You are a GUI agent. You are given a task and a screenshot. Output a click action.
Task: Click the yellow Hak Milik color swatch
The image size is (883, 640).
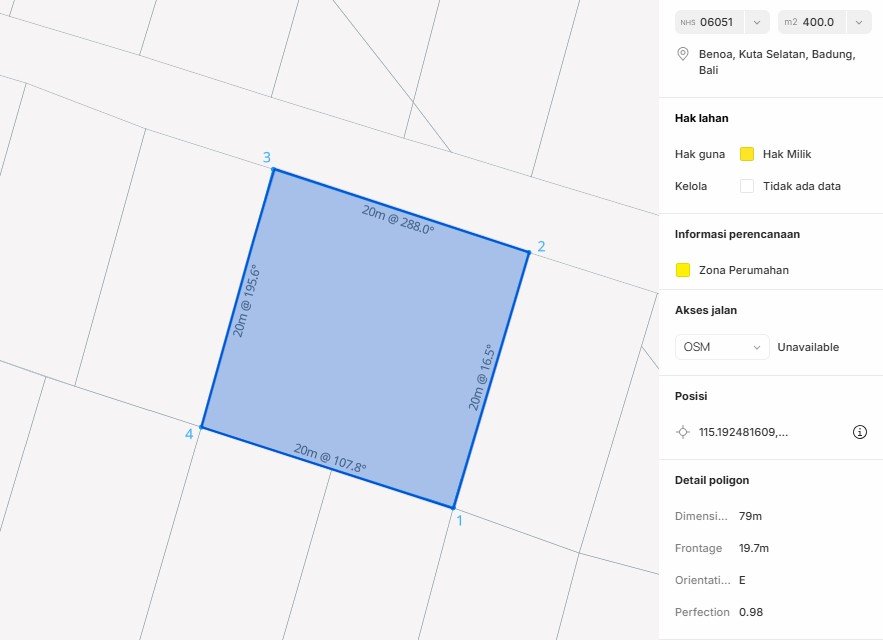[x=746, y=154]
